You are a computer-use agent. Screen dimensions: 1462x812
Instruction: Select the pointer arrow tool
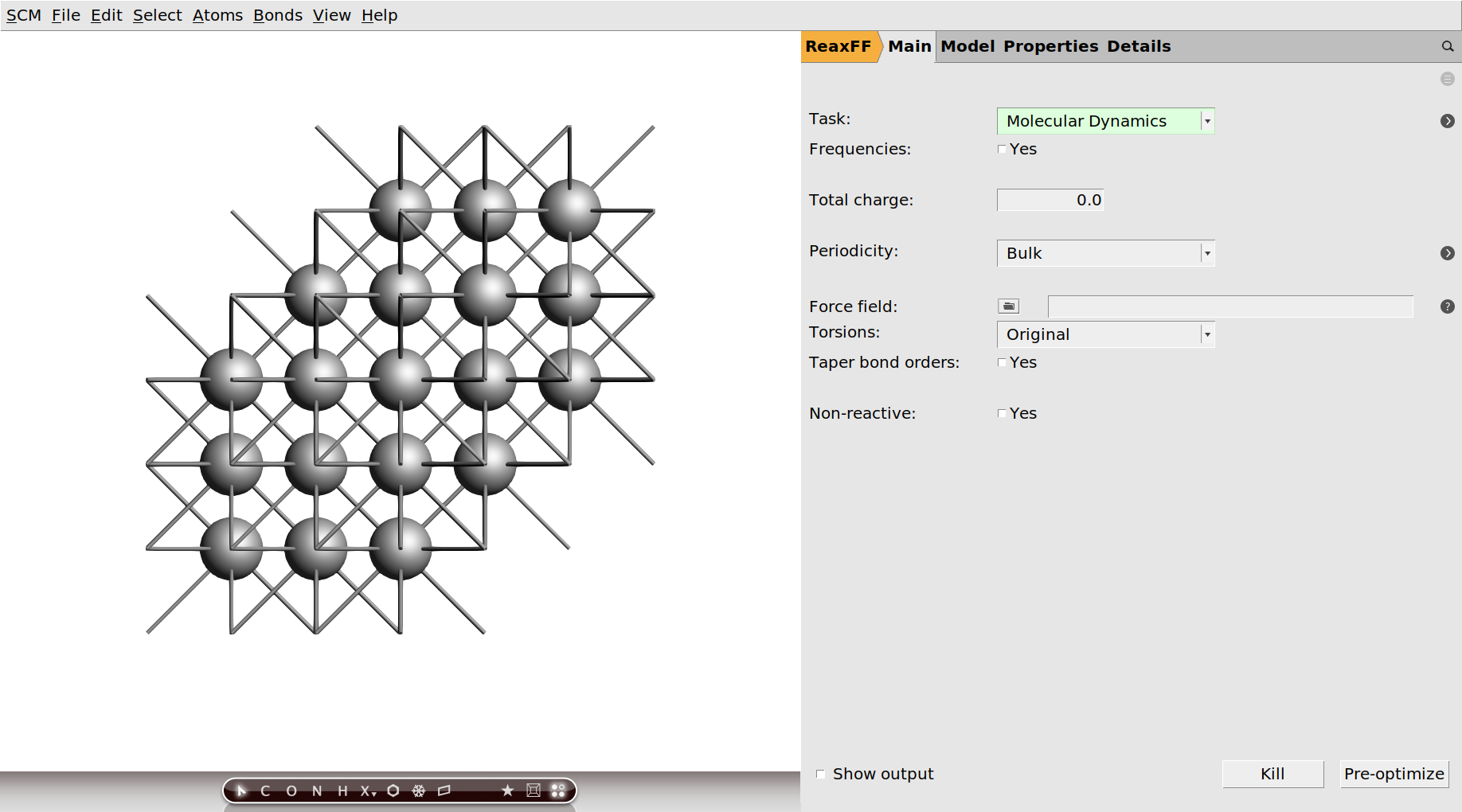coord(241,791)
